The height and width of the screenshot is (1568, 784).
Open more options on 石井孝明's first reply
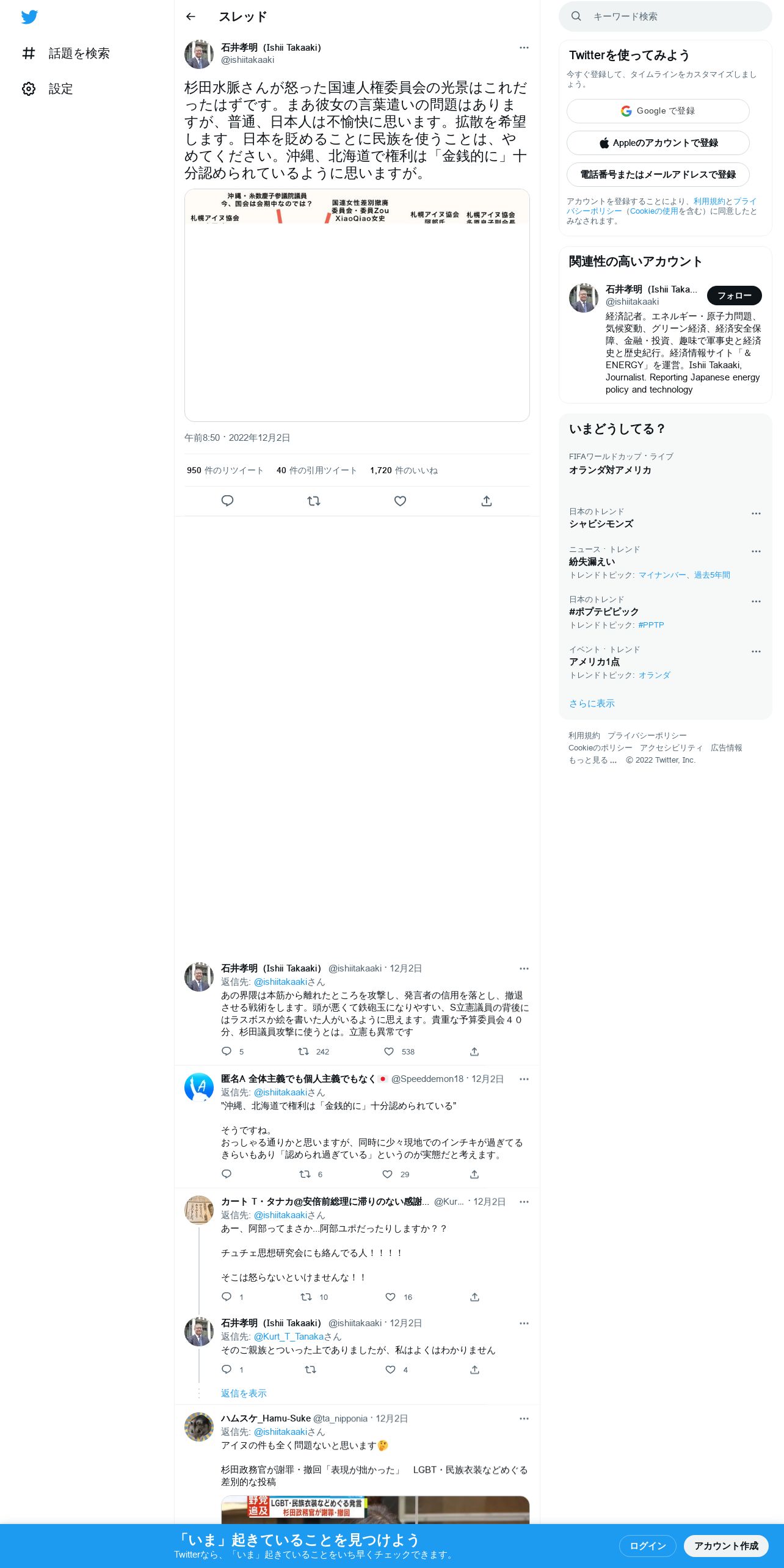[x=524, y=968]
